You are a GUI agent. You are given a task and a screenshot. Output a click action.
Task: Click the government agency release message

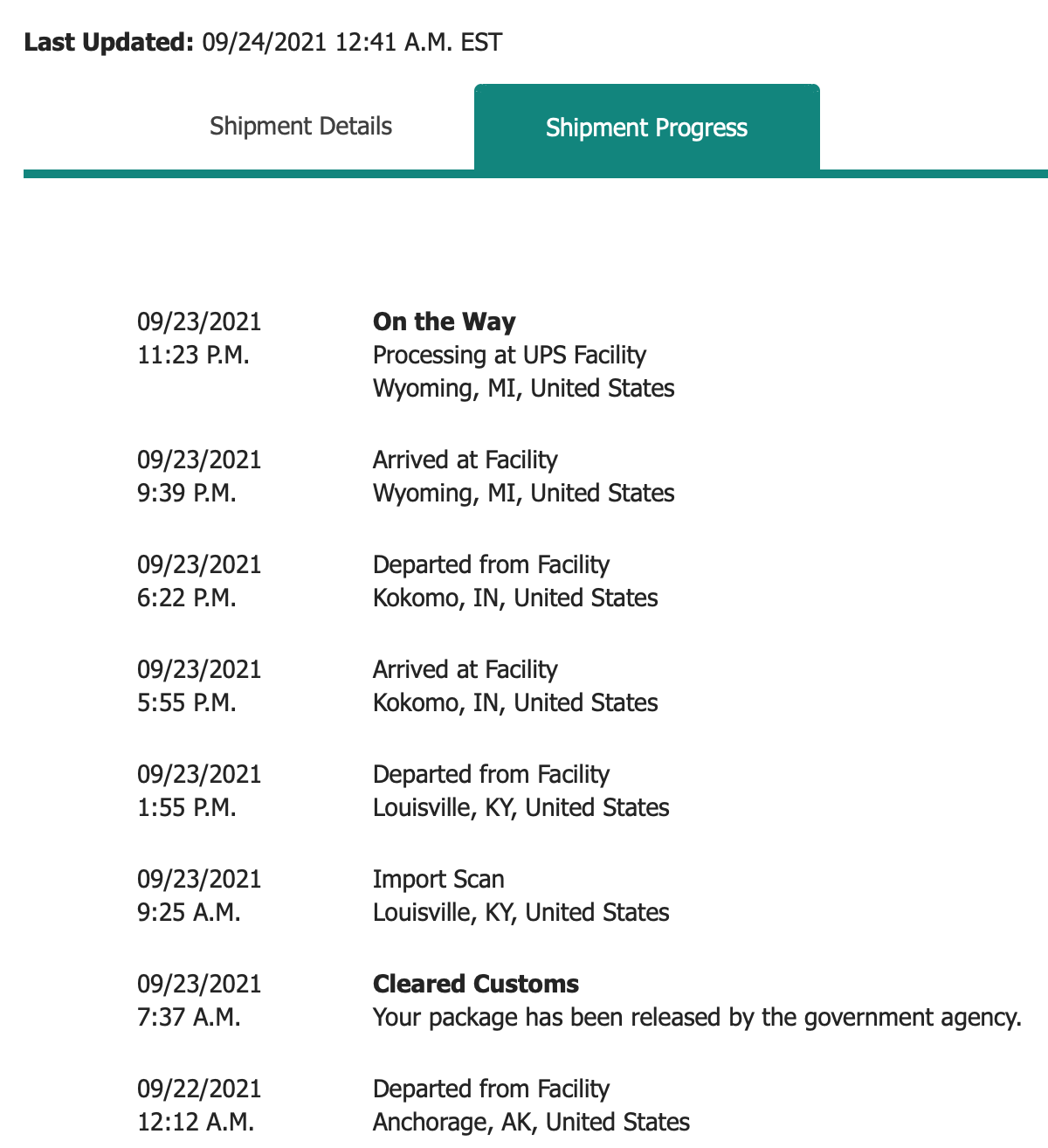697,1017
